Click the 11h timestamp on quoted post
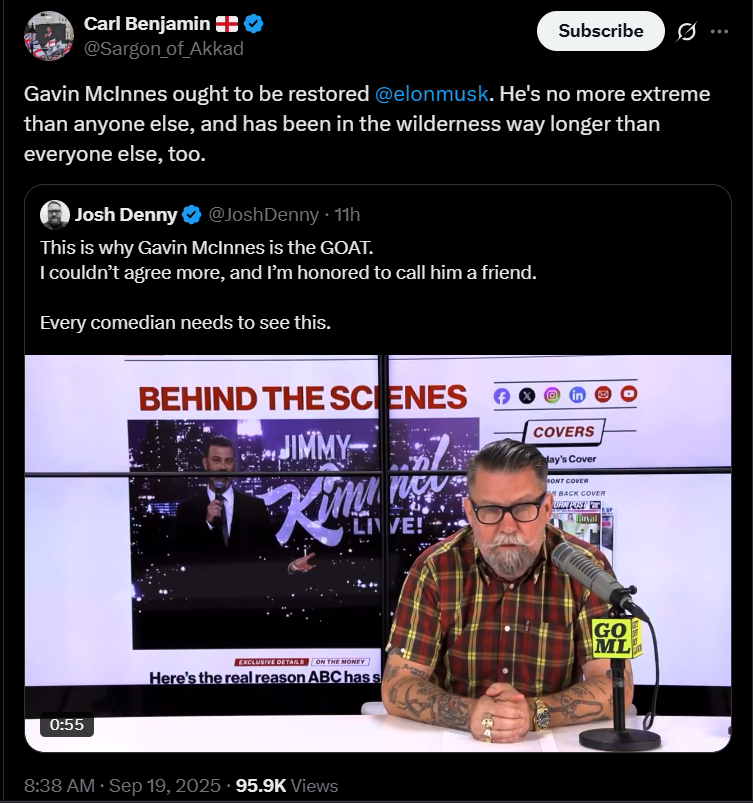753x803 pixels. click(x=346, y=214)
